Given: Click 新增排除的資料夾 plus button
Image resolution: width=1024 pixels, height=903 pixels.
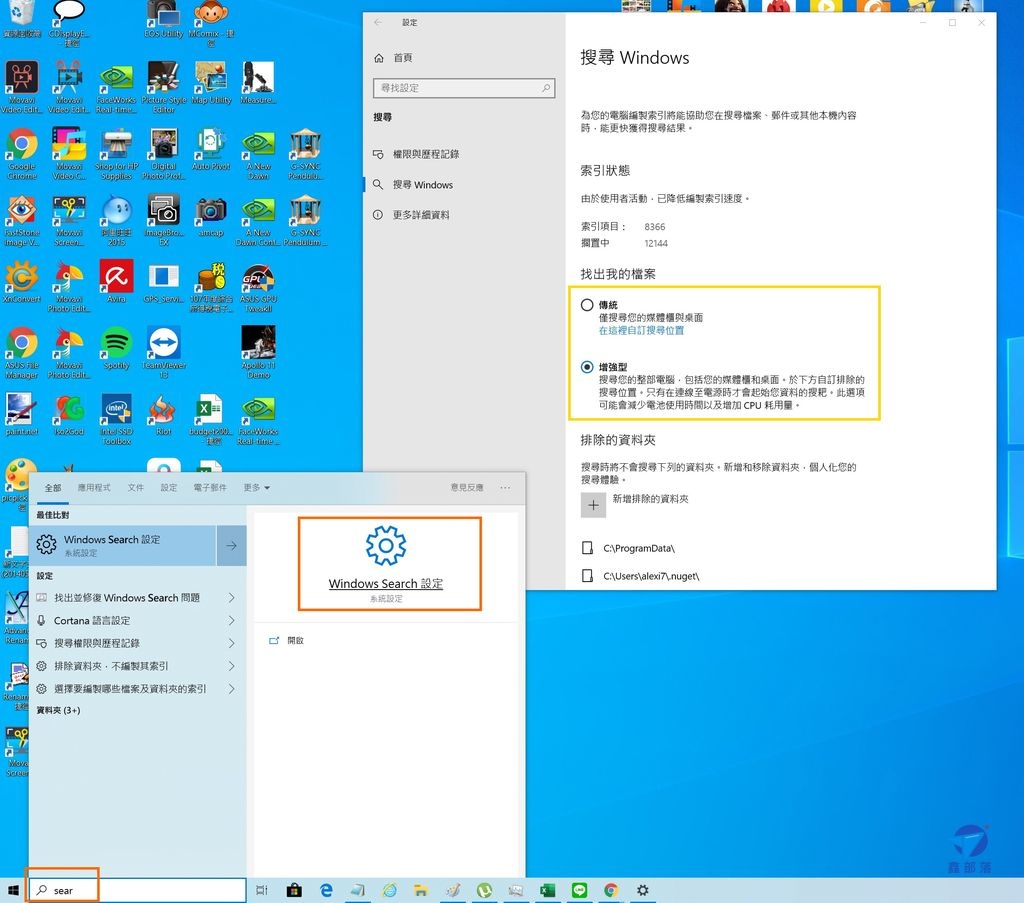Looking at the screenshot, I should pyautogui.click(x=593, y=505).
